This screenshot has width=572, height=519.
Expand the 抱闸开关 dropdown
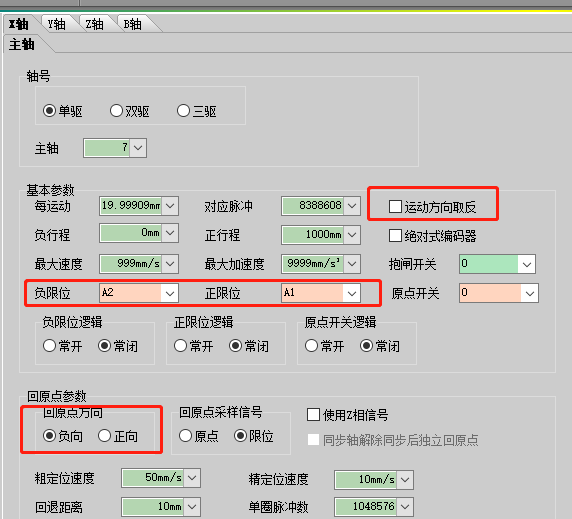526,264
